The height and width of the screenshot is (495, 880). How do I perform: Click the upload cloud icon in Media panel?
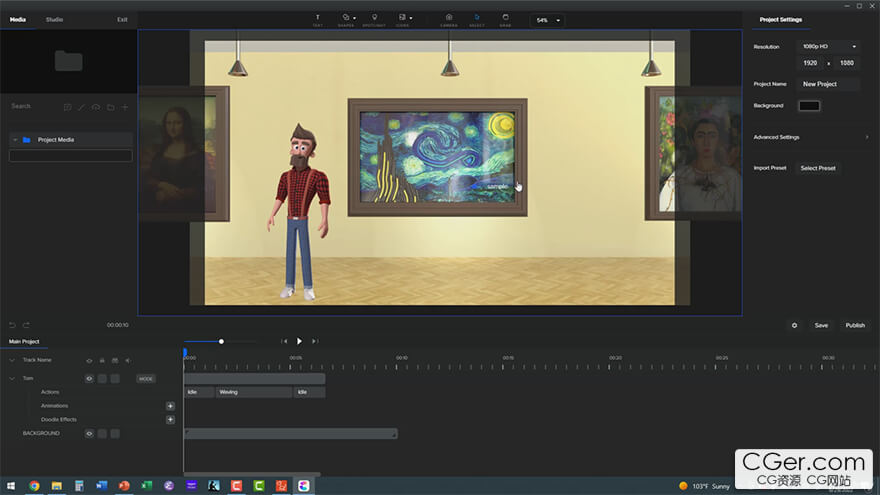(96, 107)
